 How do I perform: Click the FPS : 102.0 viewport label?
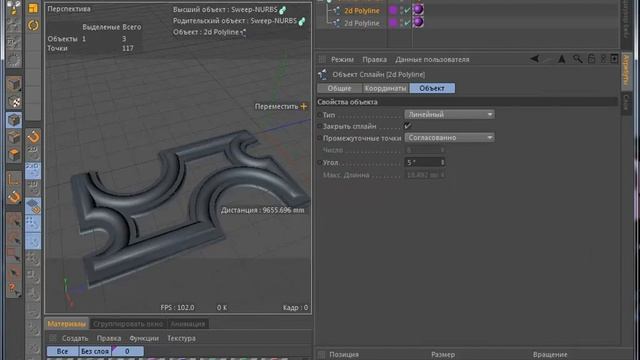point(177,307)
